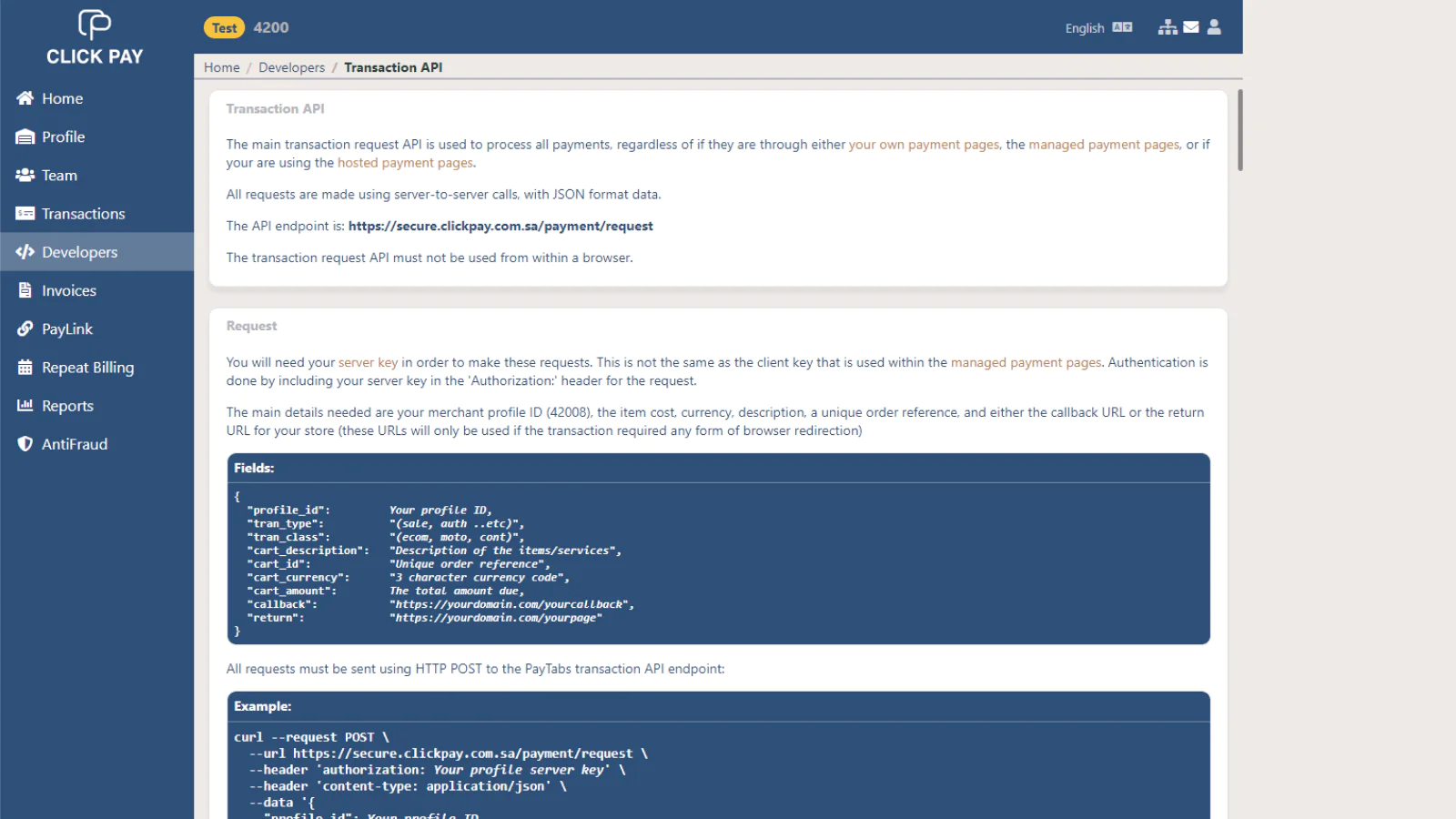
Task: Click the yellow Test mode badge
Action: coord(224,27)
